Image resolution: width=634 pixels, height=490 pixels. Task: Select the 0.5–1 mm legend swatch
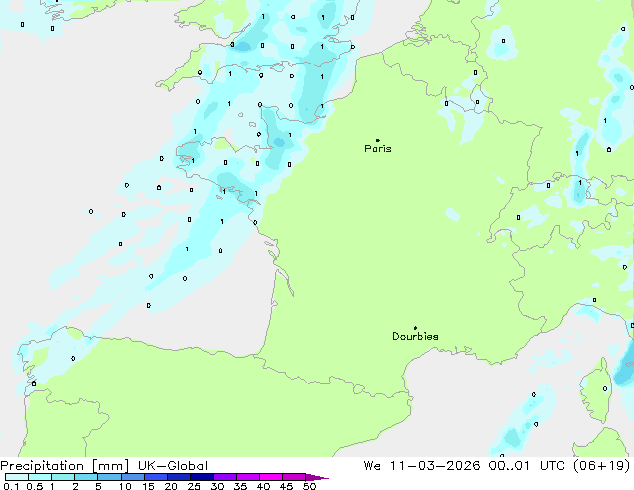click(x=40, y=477)
